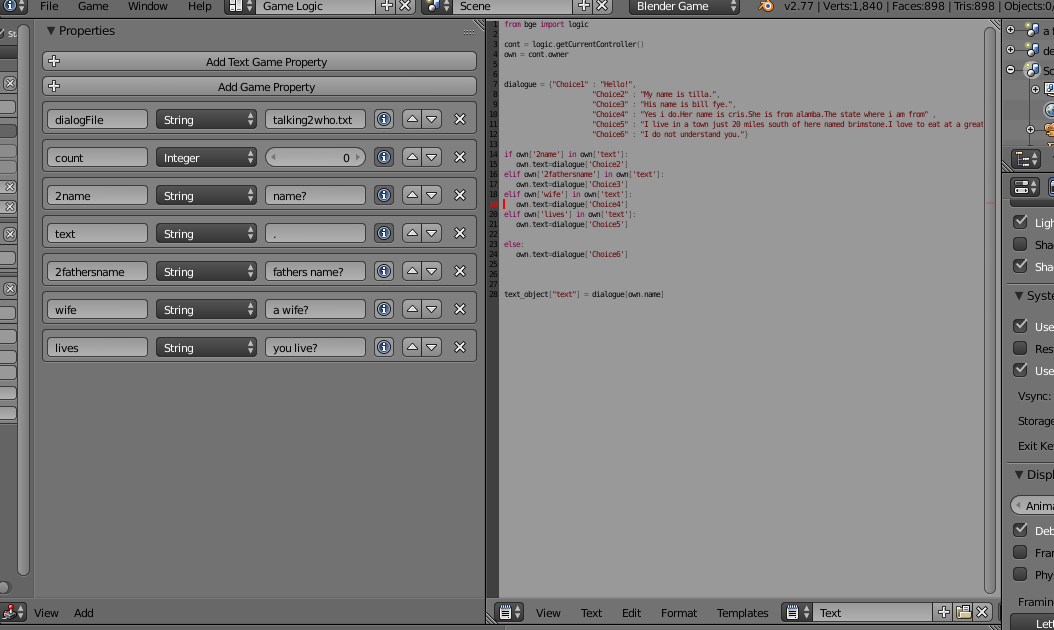The height and width of the screenshot is (630, 1054).
Task: Click the Properties panel vertical scrollbar
Action: pyautogui.click(x=24, y=301)
